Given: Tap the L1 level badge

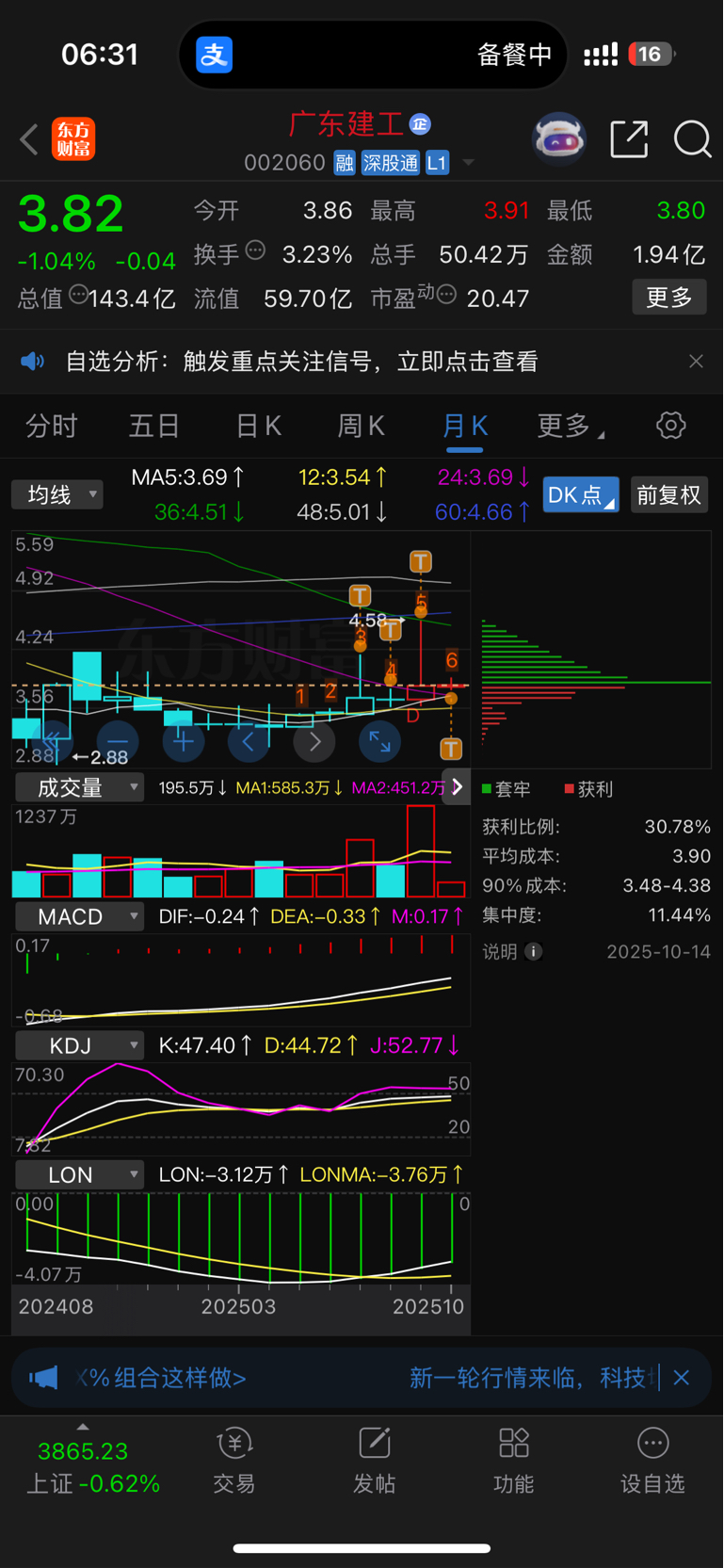Looking at the screenshot, I should 437,163.
